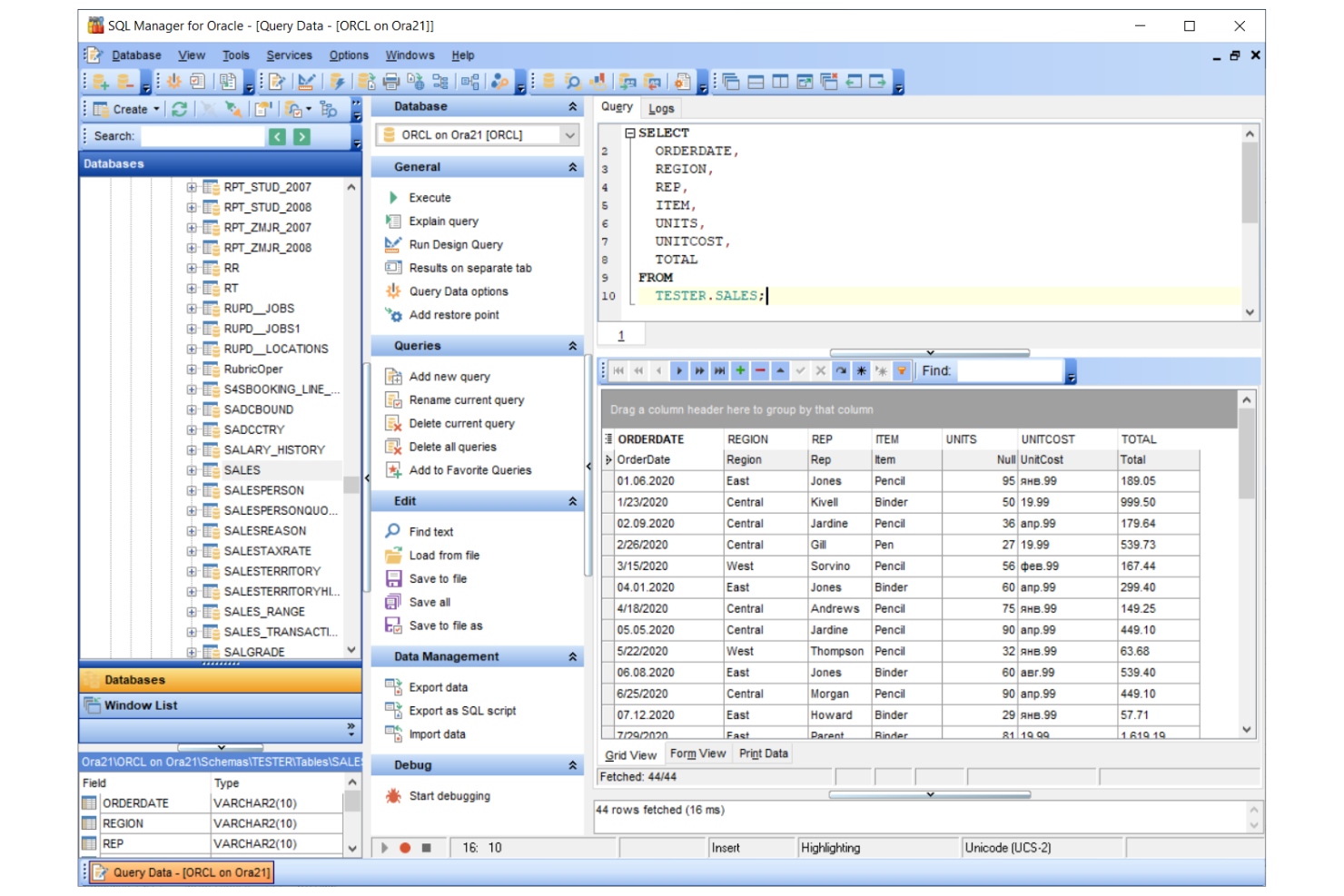
Task: Click inside the Find input field
Action: [x=1008, y=370]
